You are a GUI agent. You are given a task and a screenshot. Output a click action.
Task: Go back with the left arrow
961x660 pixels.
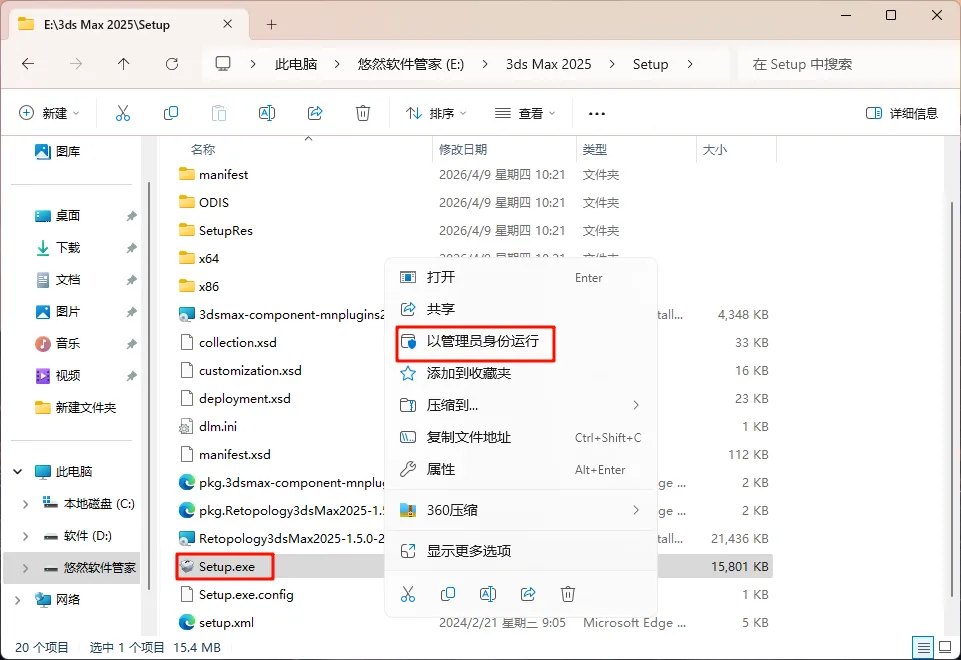pos(28,64)
